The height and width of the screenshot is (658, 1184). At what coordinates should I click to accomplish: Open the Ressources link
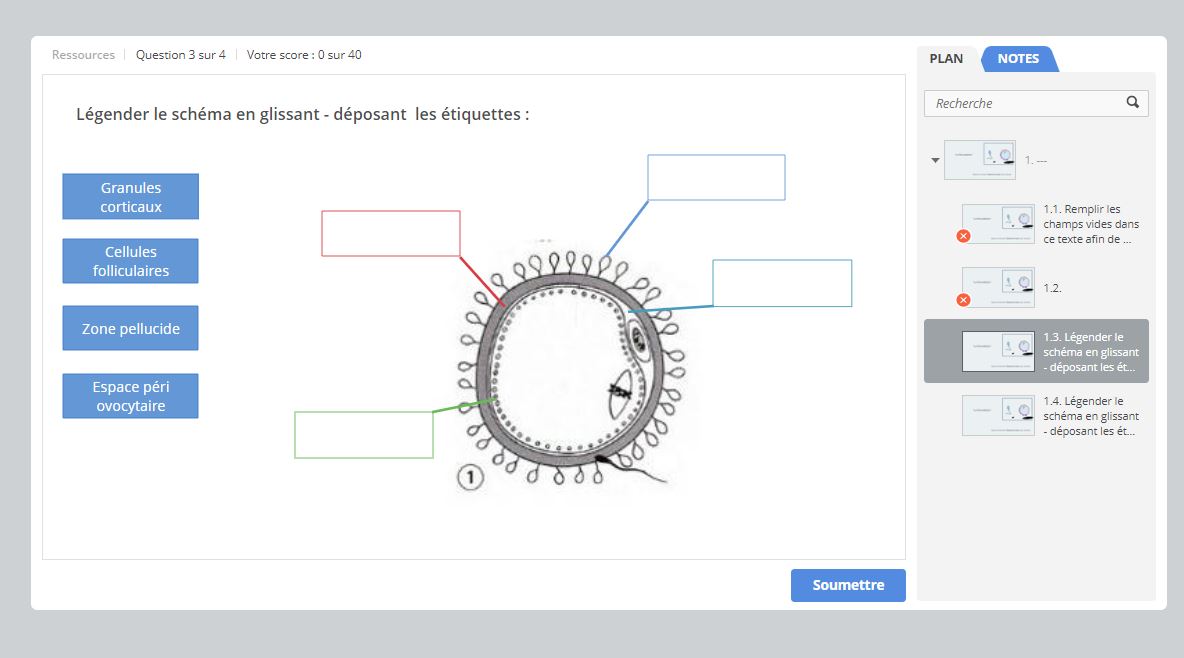(x=83, y=55)
